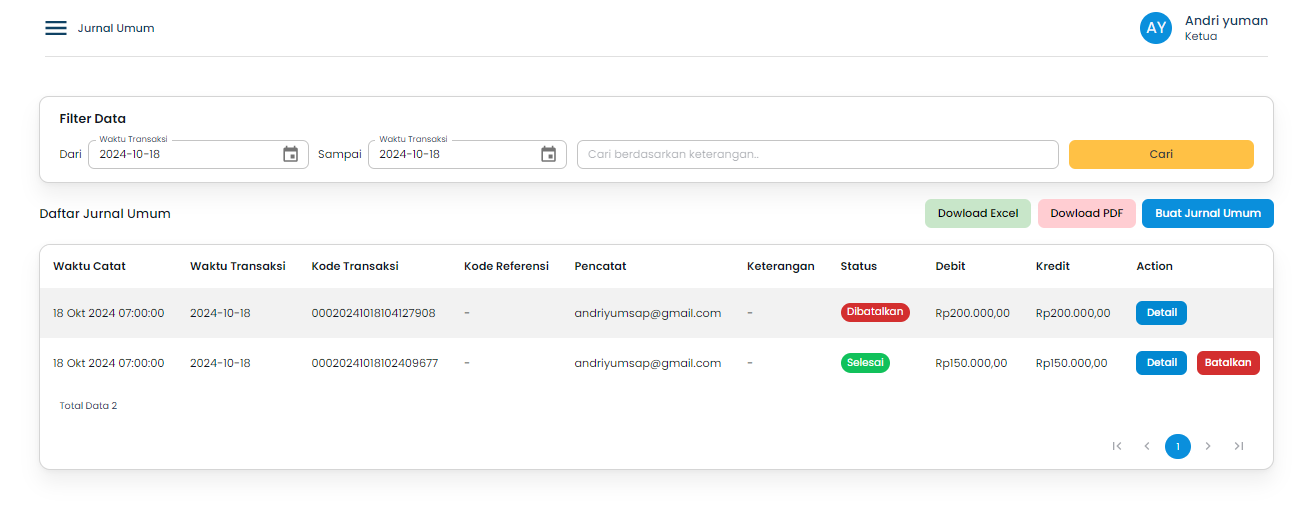
Task: Go to the first page of results
Action: (x=1117, y=446)
